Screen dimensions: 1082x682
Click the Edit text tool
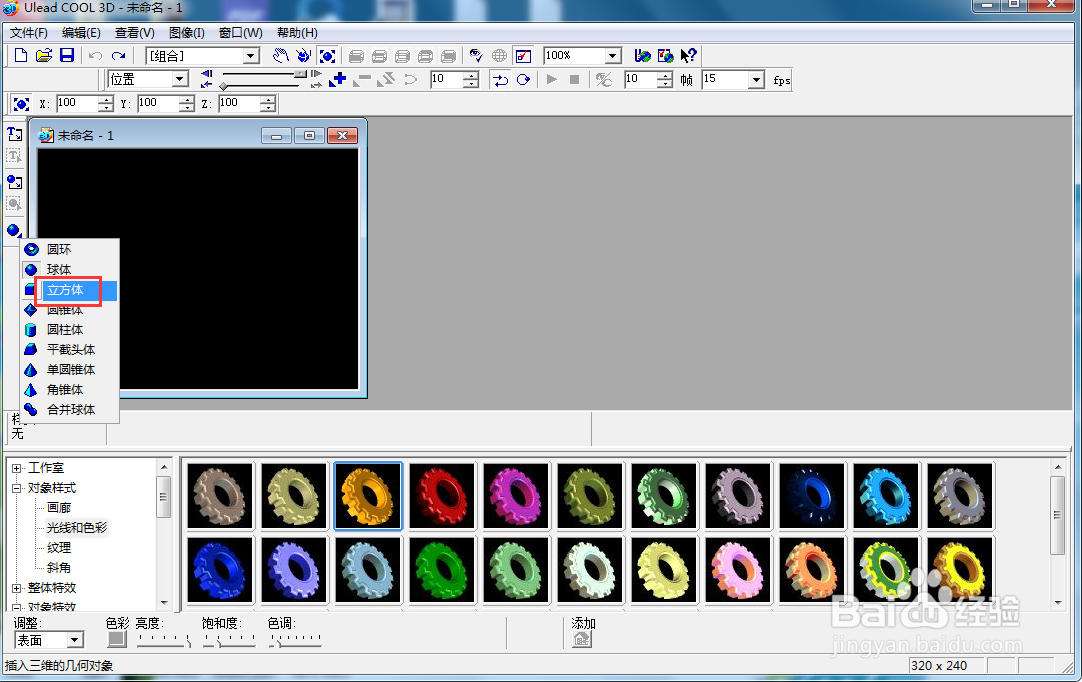(14, 157)
